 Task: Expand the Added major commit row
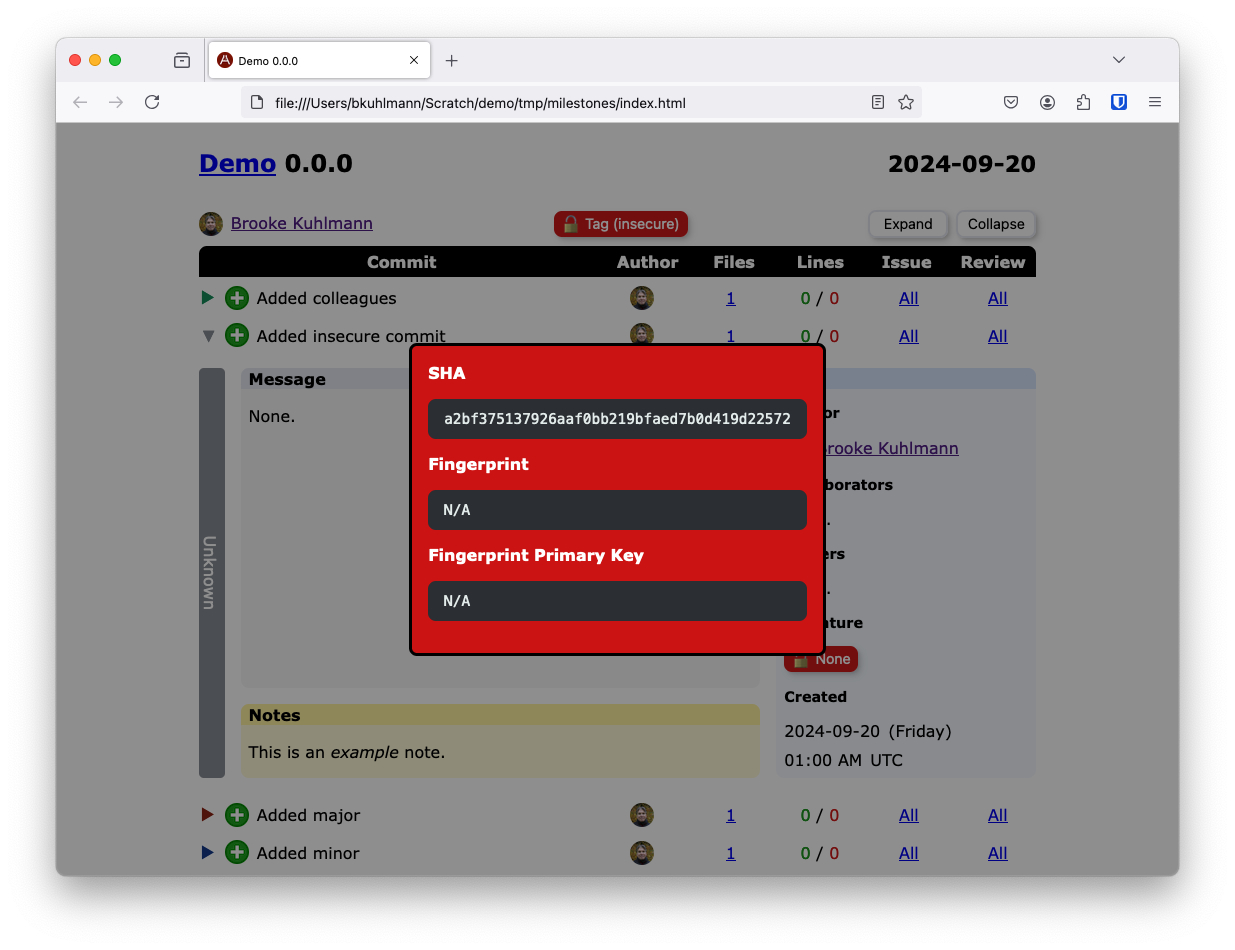coord(208,815)
